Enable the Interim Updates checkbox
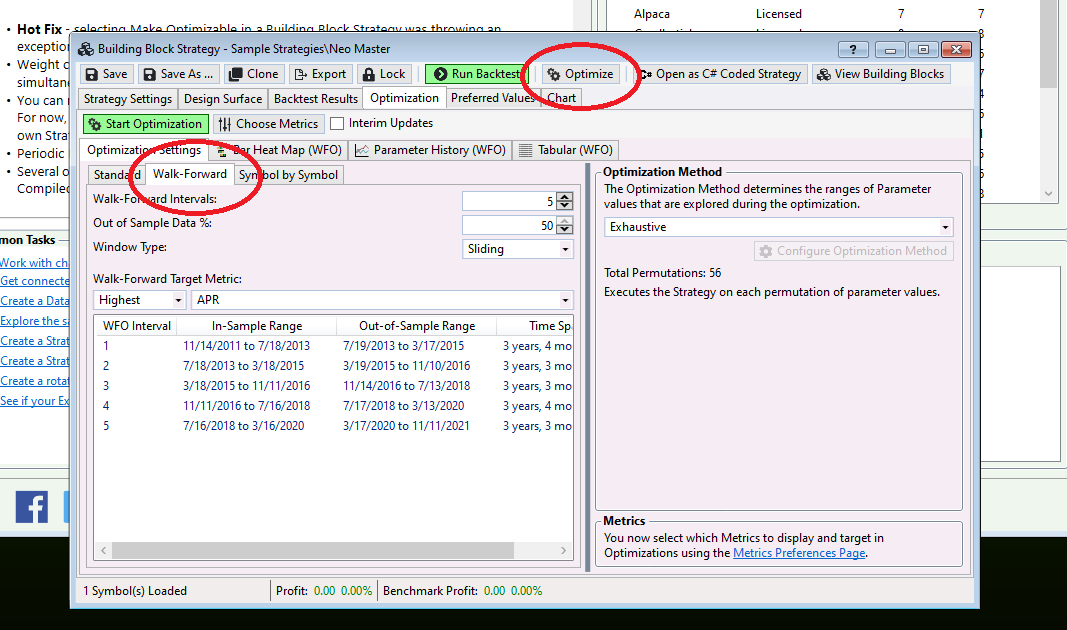The width and height of the screenshot is (1067, 630). pos(337,124)
